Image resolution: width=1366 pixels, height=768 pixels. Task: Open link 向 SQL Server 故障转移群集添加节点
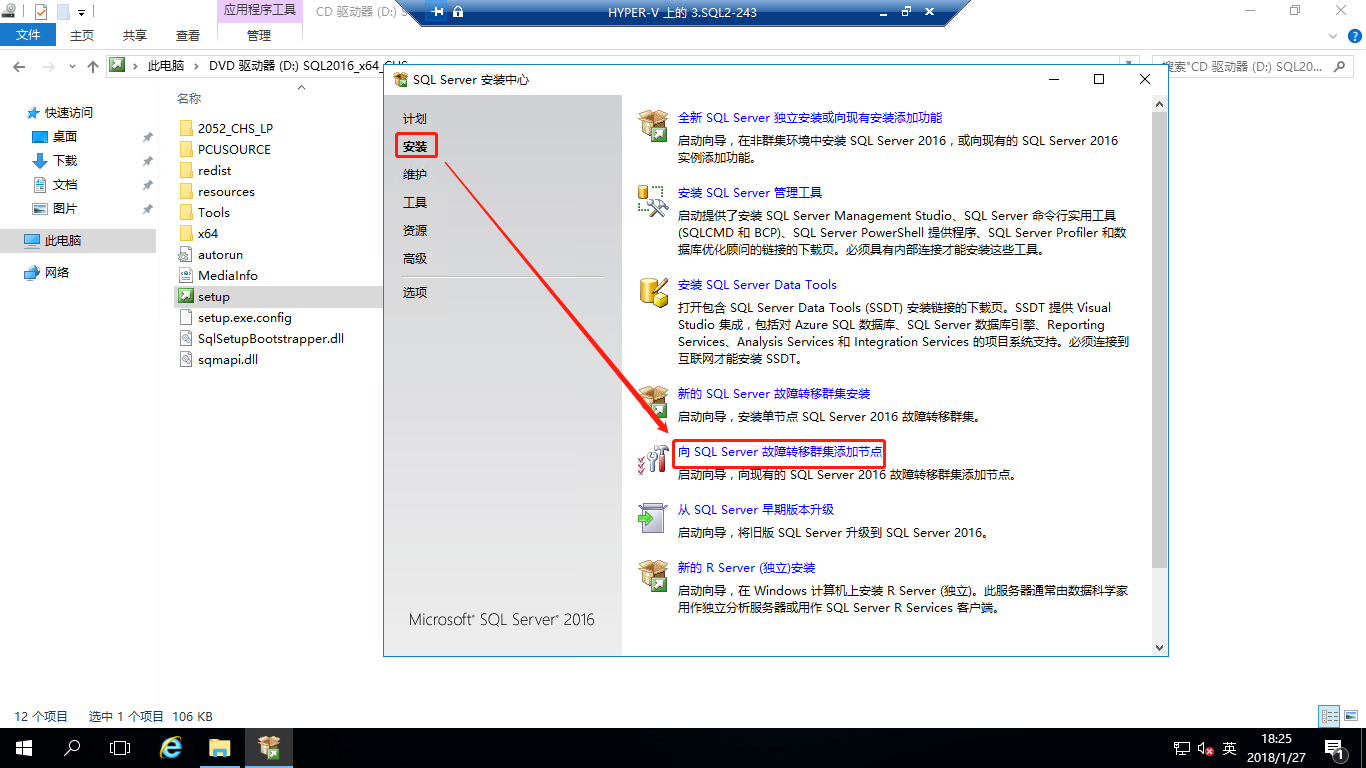click(x=780, y=452)
